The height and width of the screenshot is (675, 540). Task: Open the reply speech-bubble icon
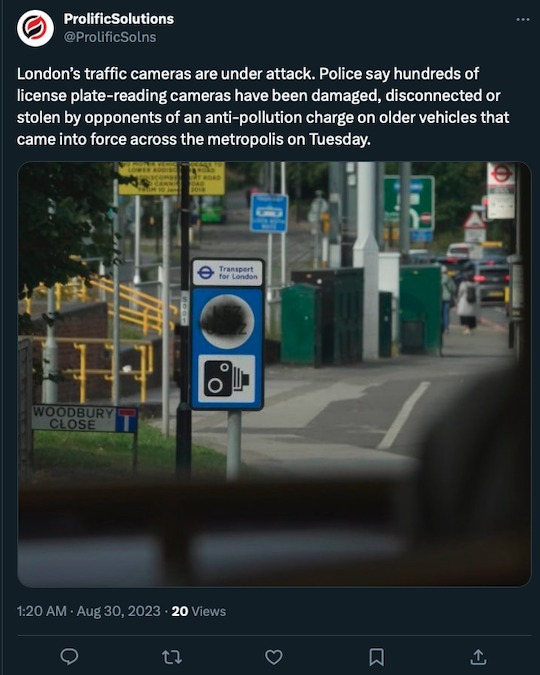point(69,657)
